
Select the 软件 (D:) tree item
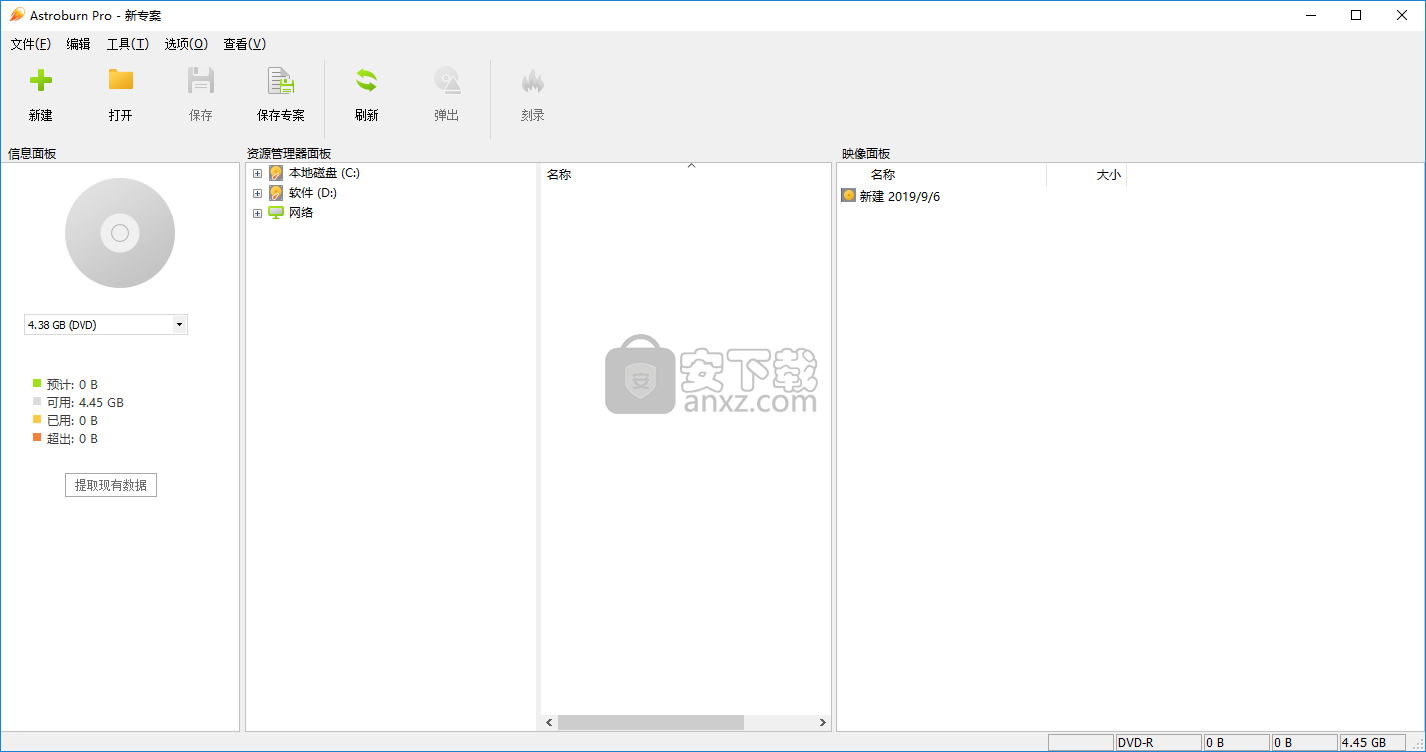[x=313, y=193]
